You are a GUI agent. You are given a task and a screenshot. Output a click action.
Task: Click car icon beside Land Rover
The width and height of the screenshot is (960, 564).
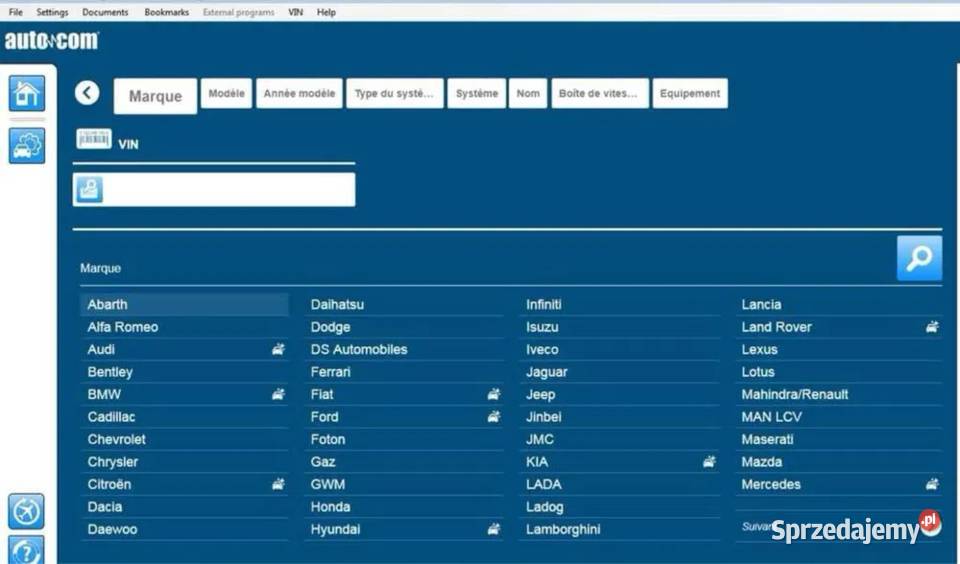click(x=932, y=327)
